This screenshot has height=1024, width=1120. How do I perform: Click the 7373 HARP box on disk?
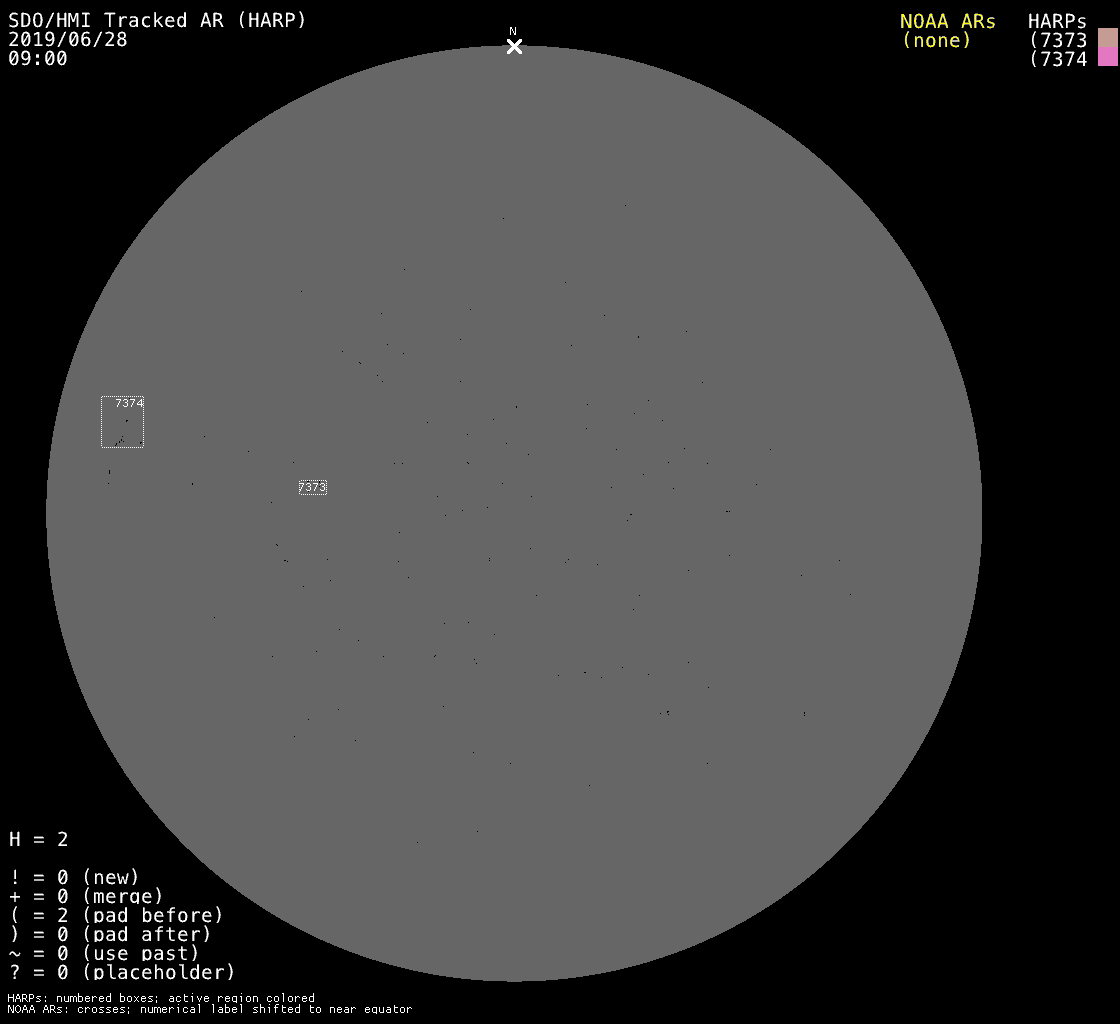click(x=312, y=487)
